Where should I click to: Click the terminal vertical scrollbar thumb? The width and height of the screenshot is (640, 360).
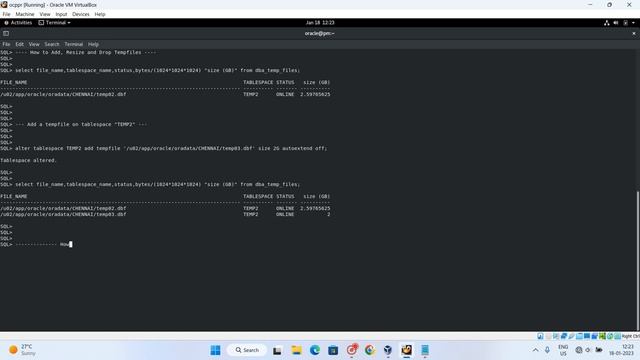[x=638, y=260]
